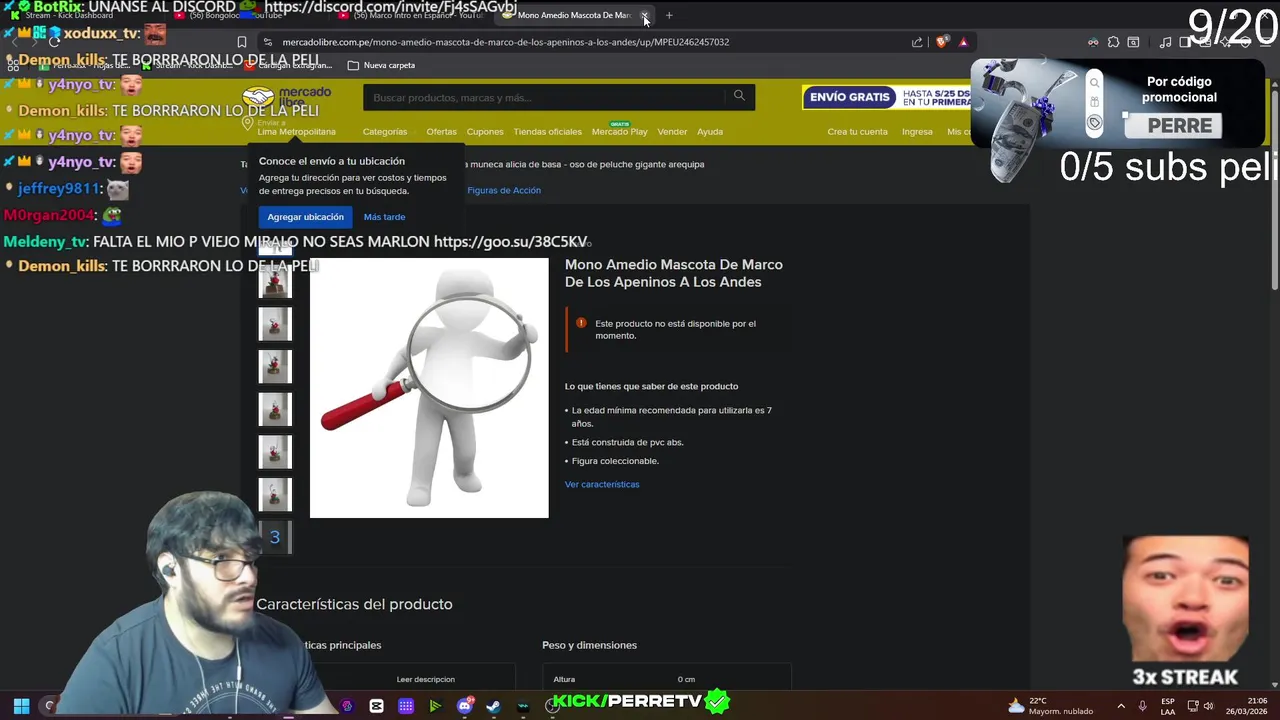
Task: Open the thumbnail tile showing 3 more images
Action: pos(275,537)
